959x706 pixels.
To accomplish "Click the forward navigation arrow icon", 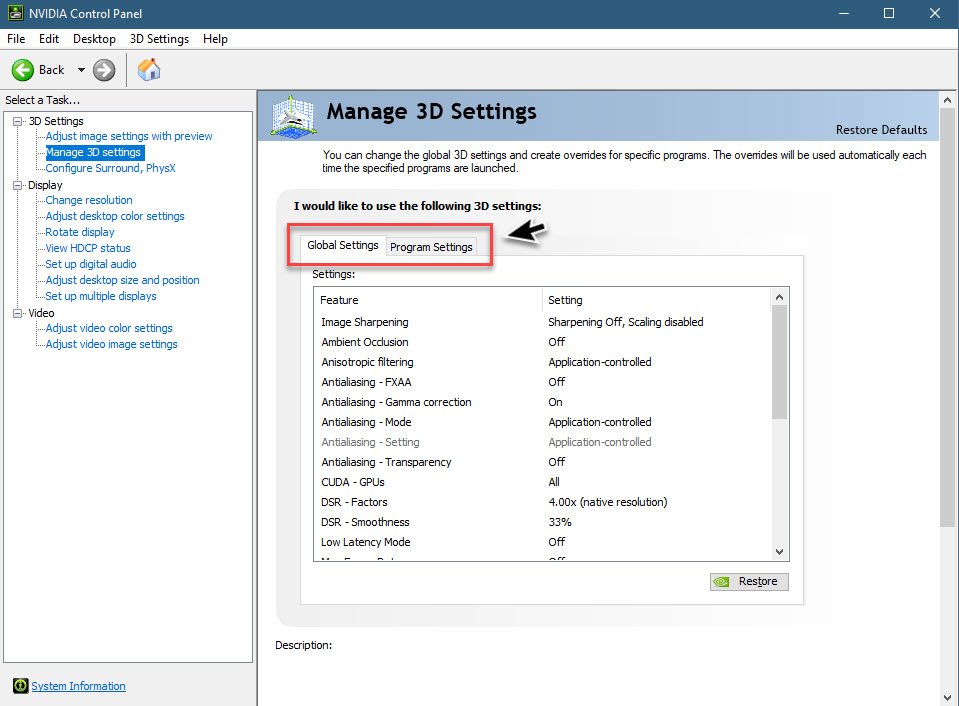I will (x=104, y=70).
